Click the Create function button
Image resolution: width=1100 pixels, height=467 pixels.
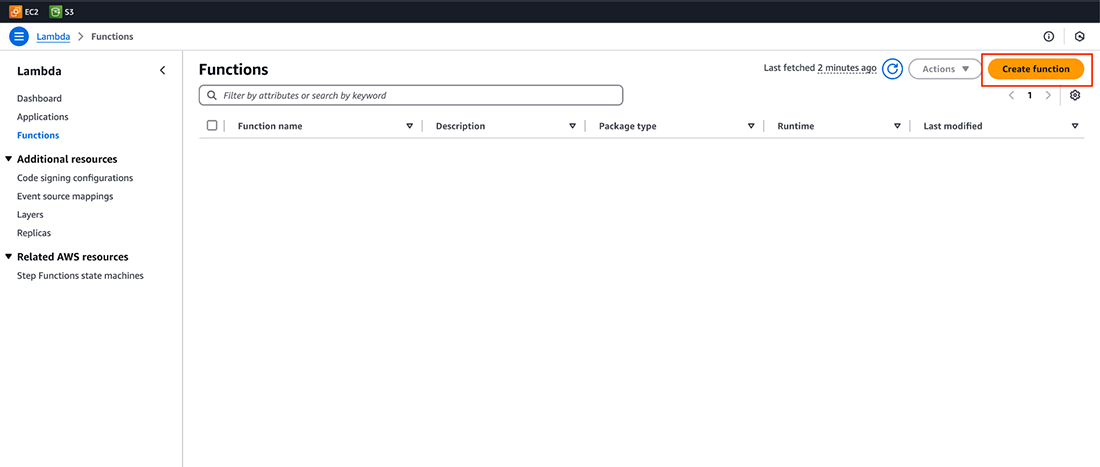pyautogui.click(x=1035, y=69)
